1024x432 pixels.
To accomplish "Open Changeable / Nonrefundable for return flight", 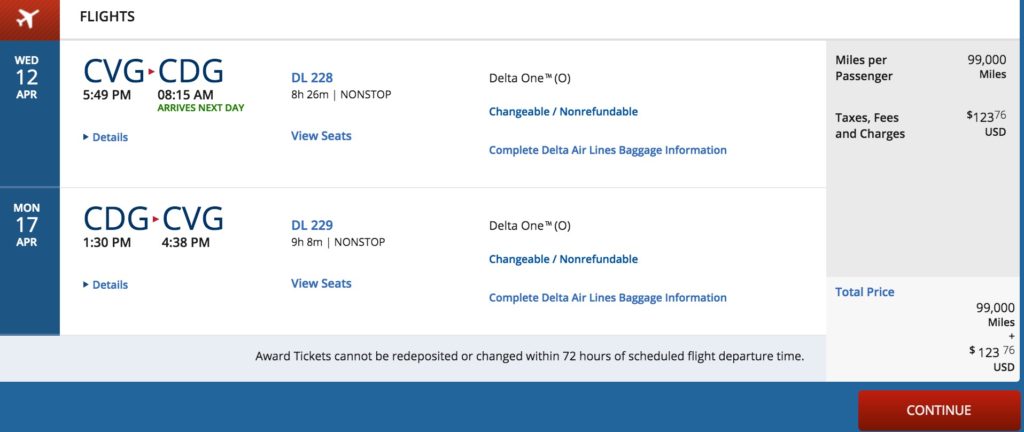I will (563, 259).
